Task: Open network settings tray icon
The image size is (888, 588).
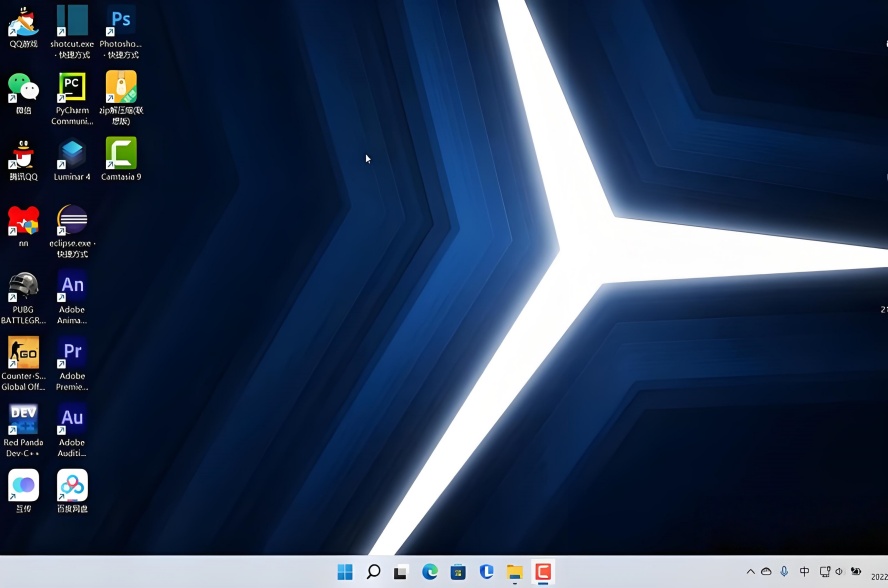Action: 825,572
